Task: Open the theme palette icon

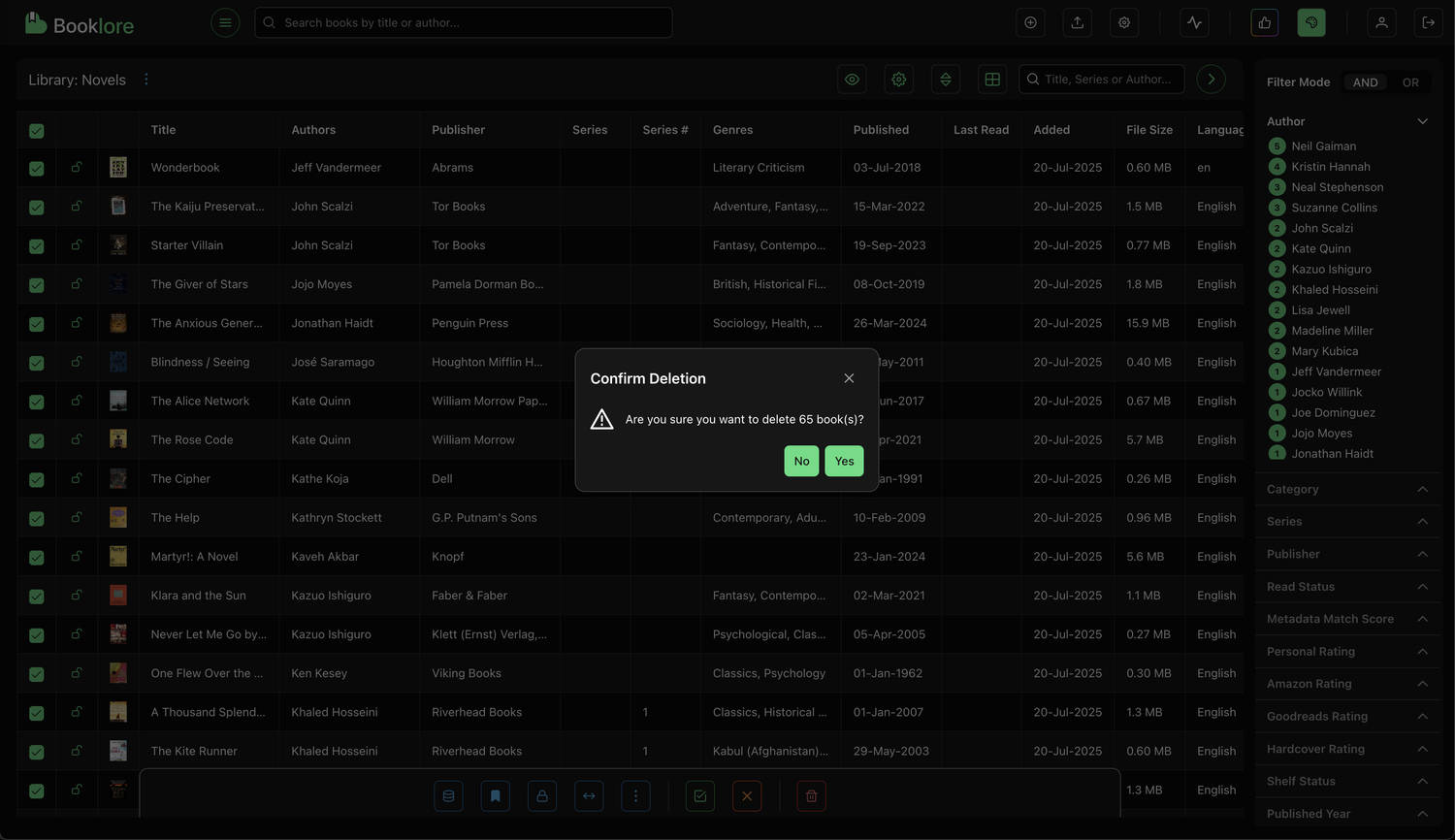Action: click(x=1310, y=22)
